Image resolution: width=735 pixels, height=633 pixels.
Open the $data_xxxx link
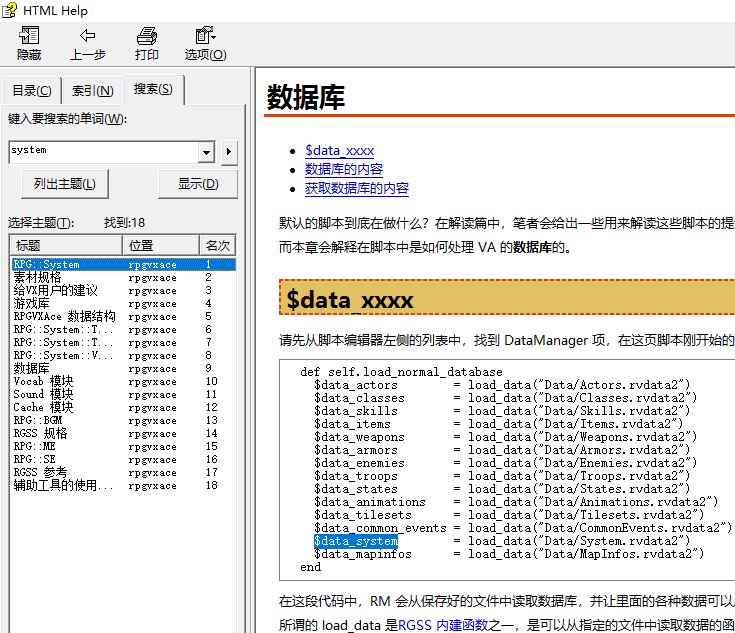[339, 151]
